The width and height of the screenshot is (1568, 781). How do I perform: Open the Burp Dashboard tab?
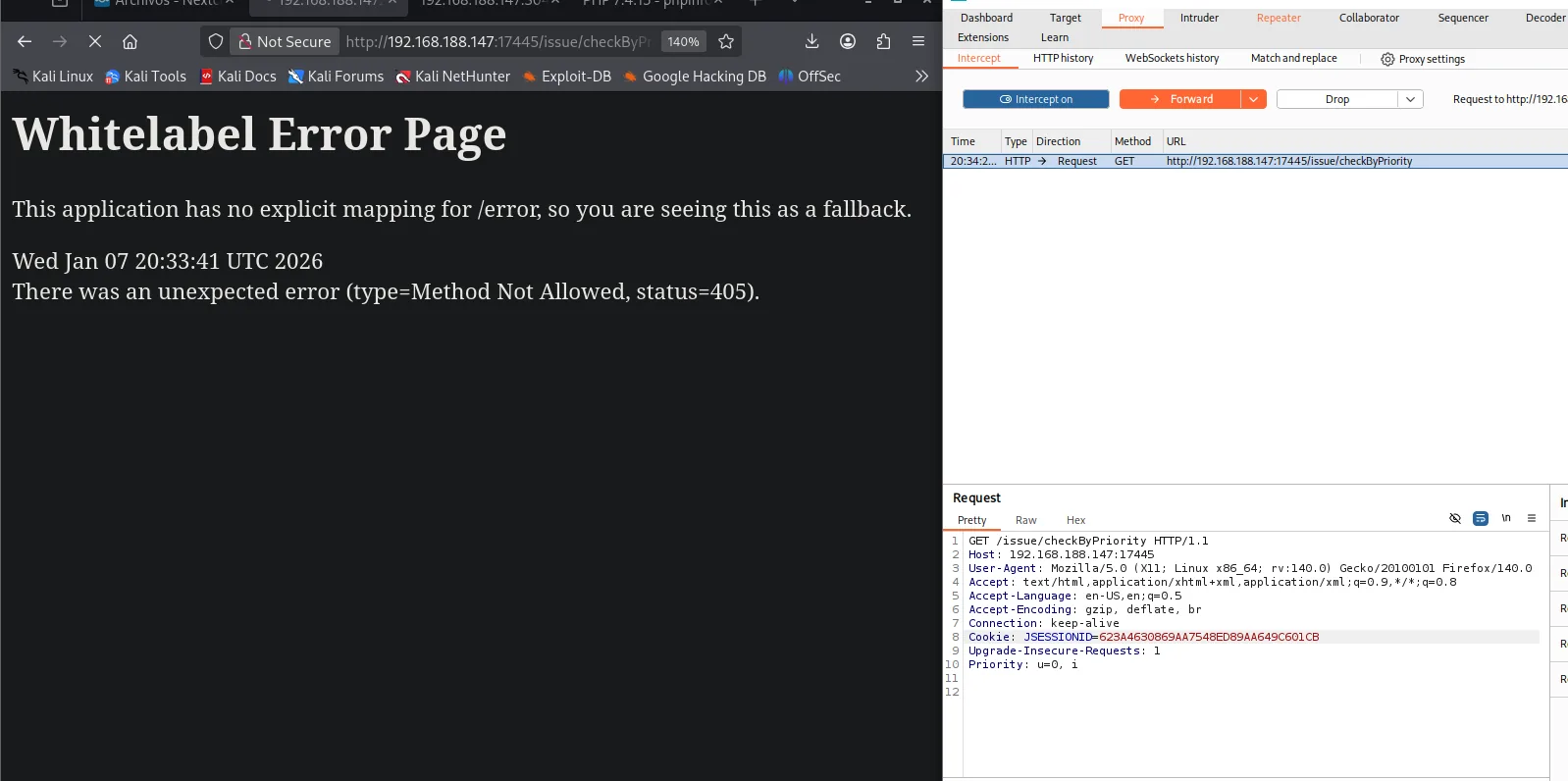pyautogui.click(x=986, y=18)
